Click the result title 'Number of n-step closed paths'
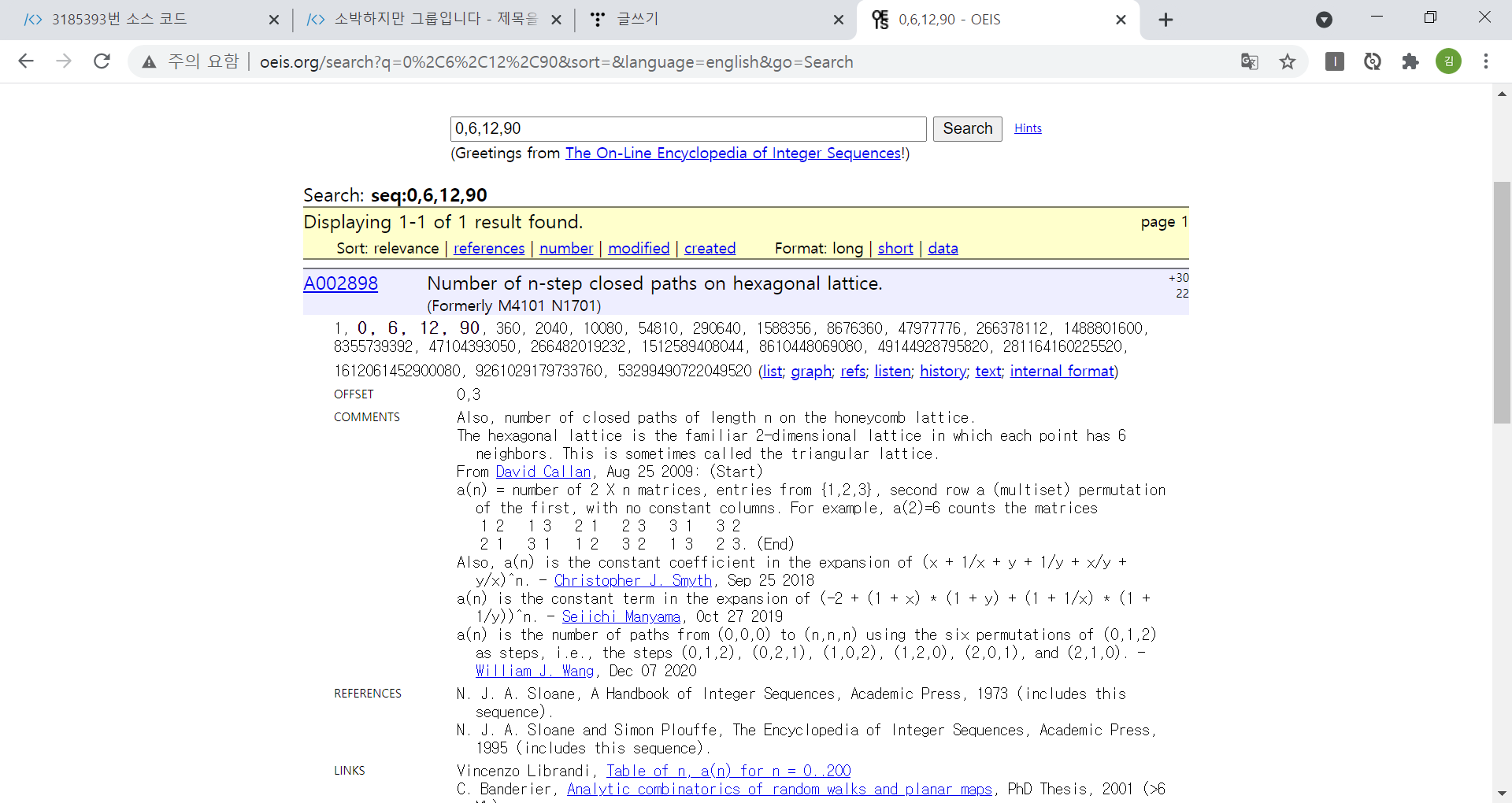Image resolution: width=1512 pixels, height=803 pixels. tap(654, 283)
